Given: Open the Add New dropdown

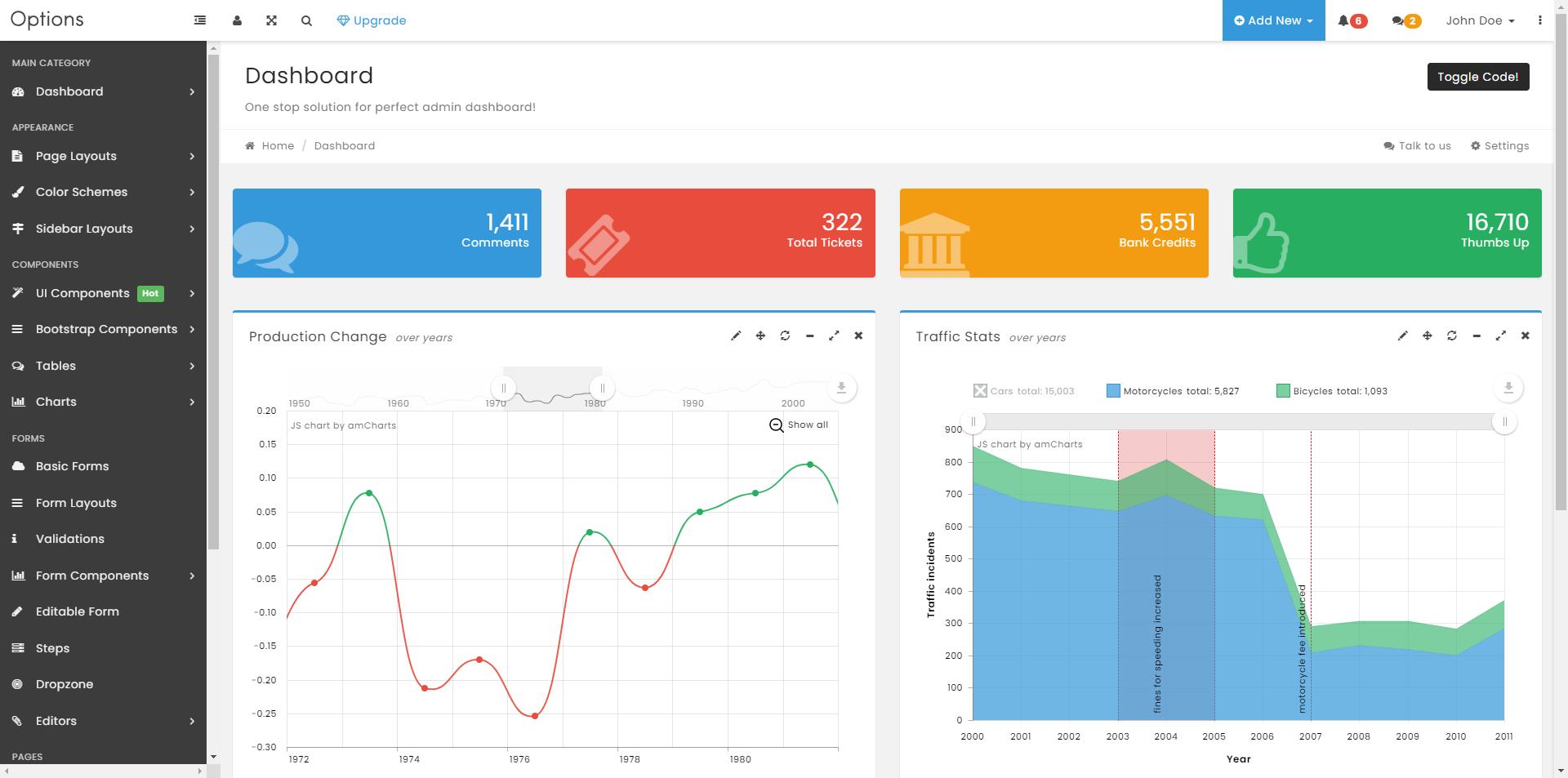Looking at the screenshot, I should 1273,20.
